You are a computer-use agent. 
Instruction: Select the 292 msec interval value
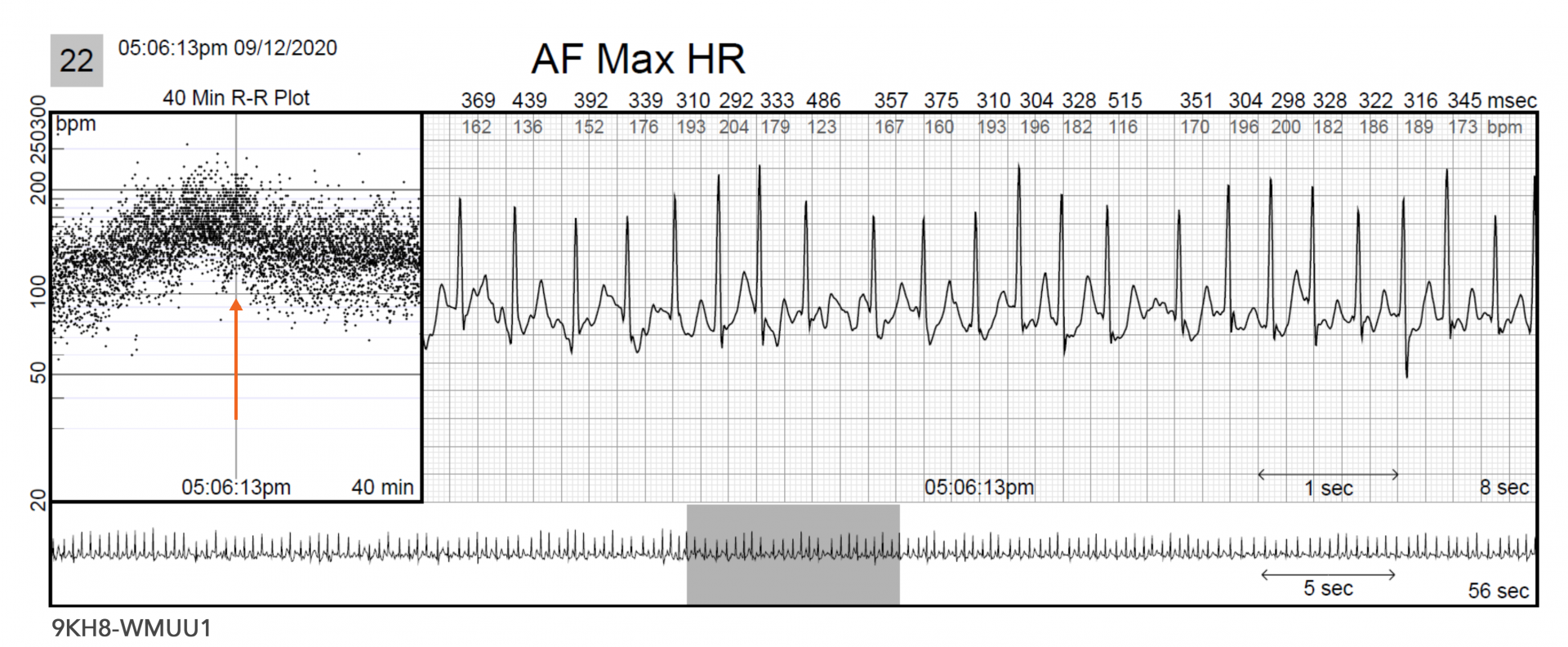736,100
